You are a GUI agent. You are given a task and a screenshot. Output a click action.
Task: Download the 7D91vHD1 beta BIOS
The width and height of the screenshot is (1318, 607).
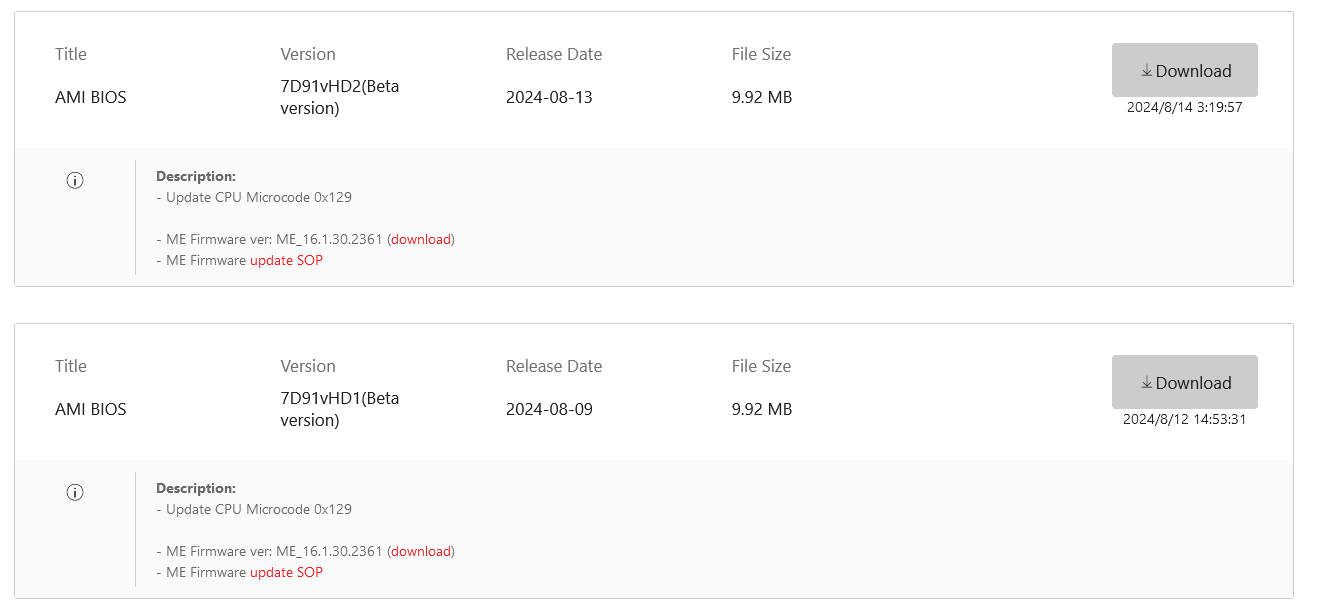(1184, 382)
